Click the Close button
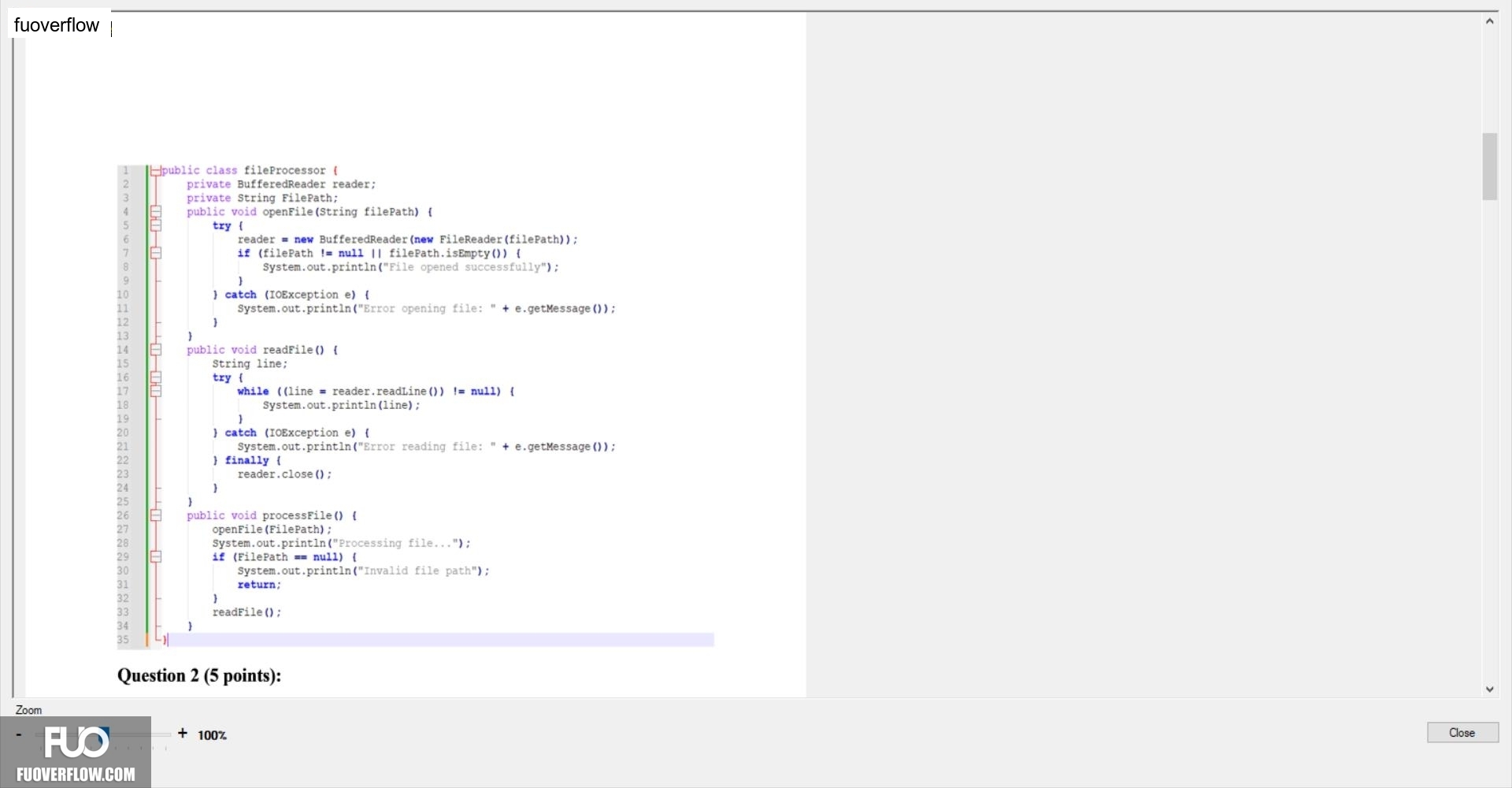 click(x=1462, y=733)
